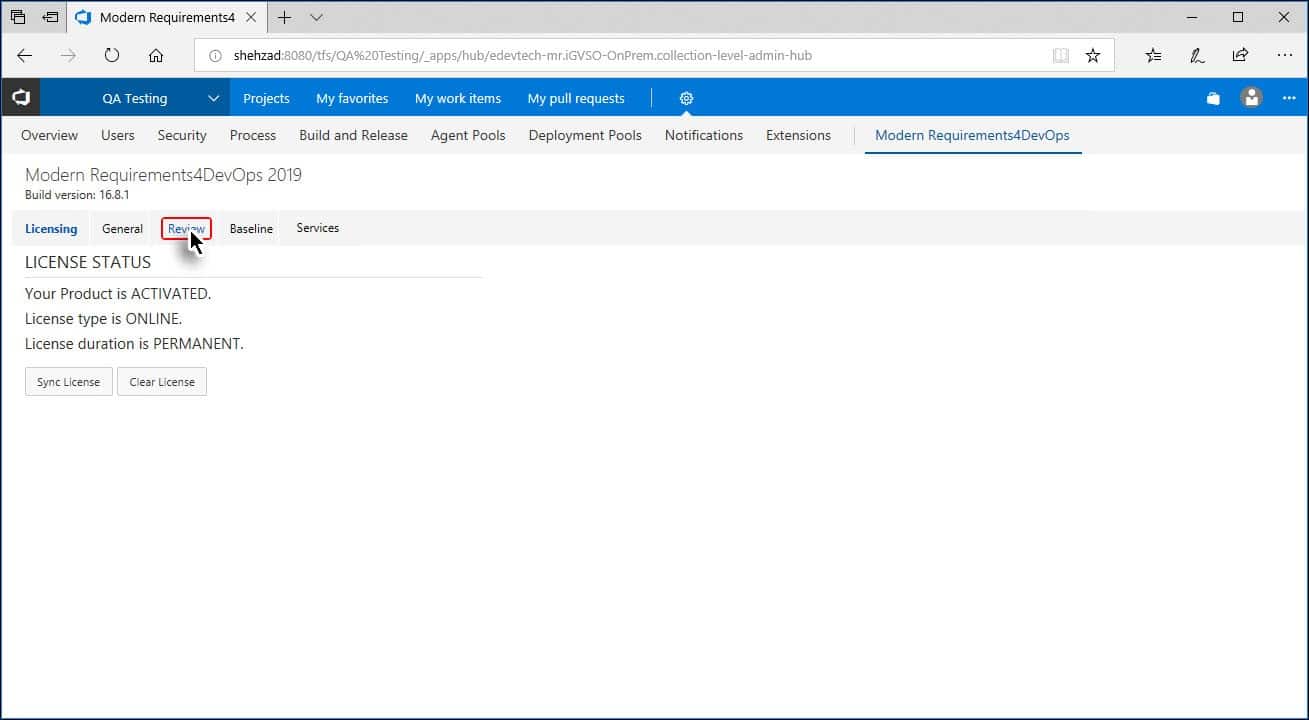Select the Modern Requirements4DevOps hub tab
This screenshot has height=720, width=1309.
(x=972, y=135)
